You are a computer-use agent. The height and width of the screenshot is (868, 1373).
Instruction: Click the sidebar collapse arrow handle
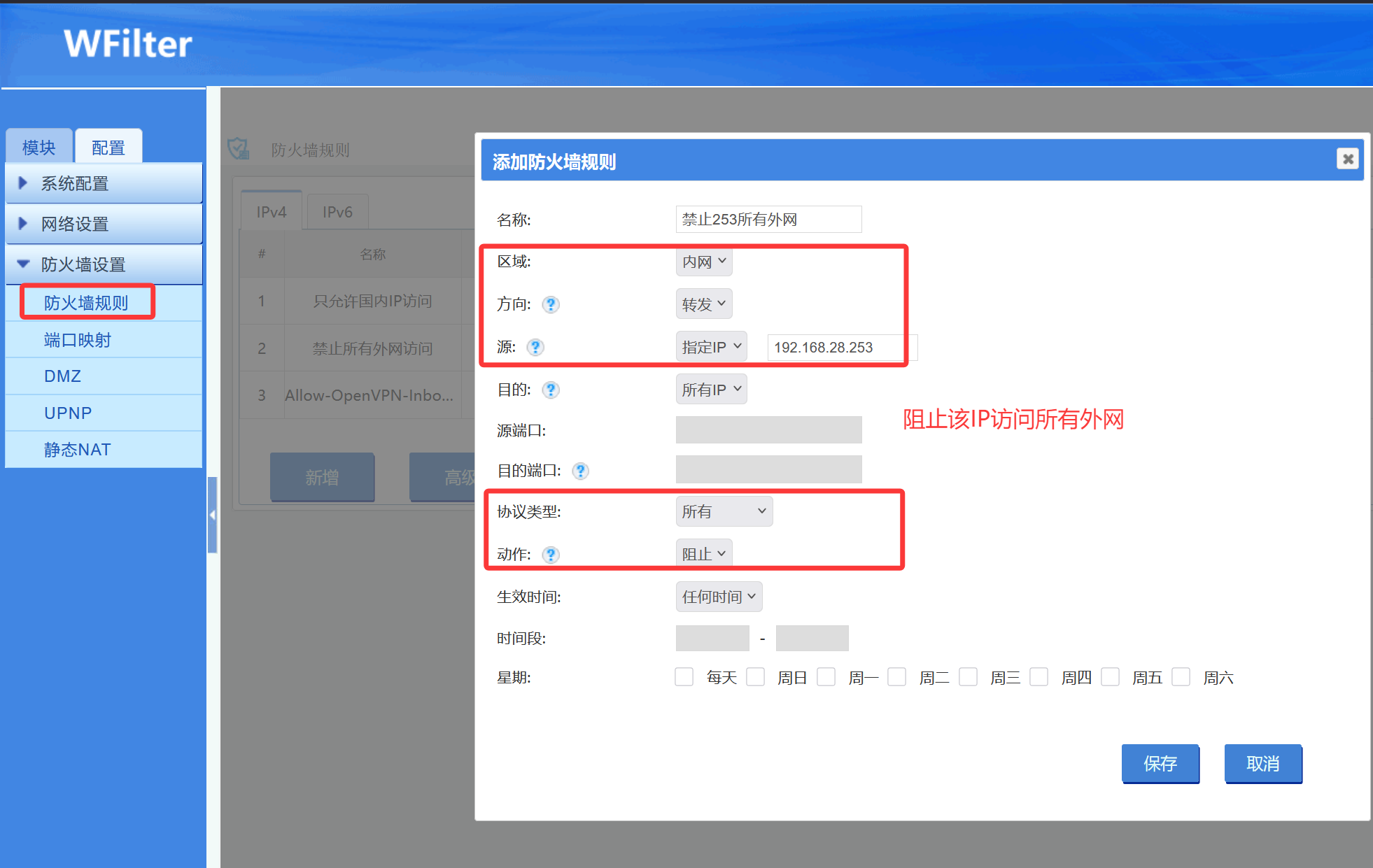pos(212,515)
